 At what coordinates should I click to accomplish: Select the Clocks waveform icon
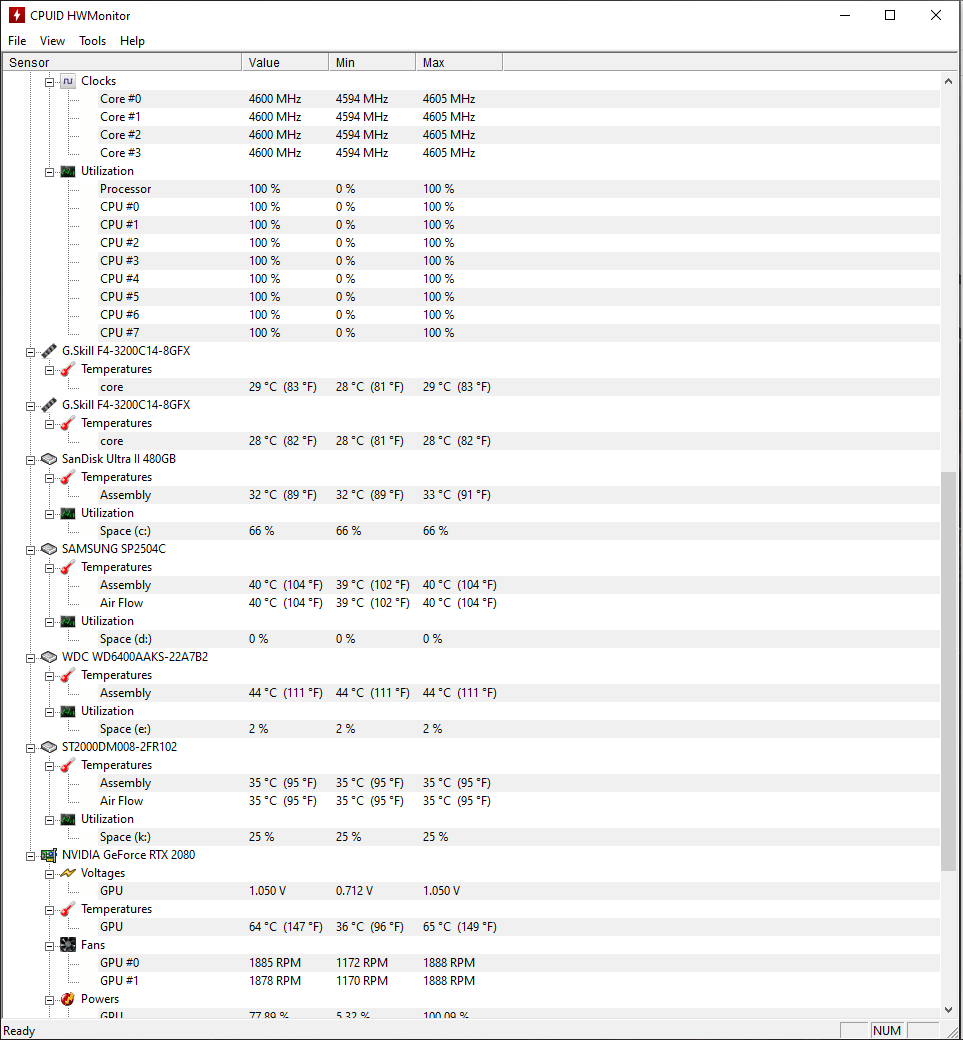[x=68, y=81]
